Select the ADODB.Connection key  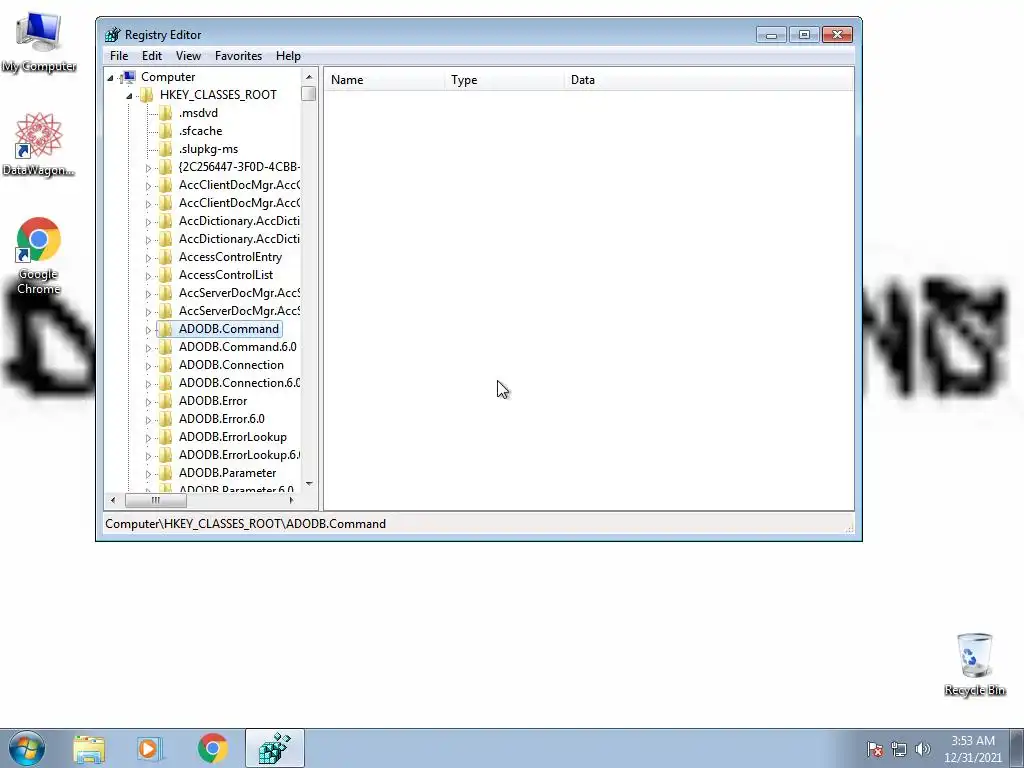click(x=231, y=364)
